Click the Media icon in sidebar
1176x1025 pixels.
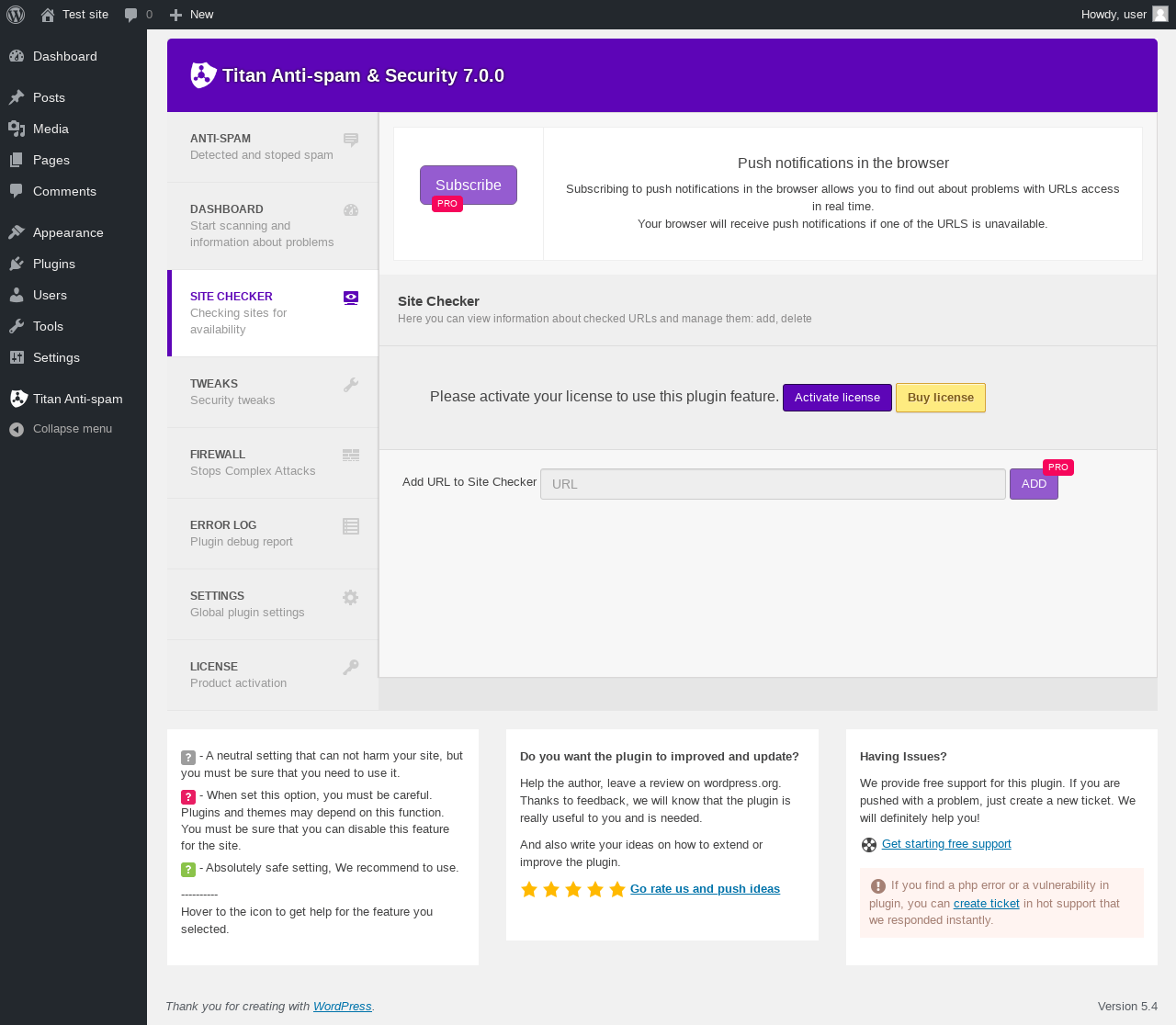[x=17, y=129]
